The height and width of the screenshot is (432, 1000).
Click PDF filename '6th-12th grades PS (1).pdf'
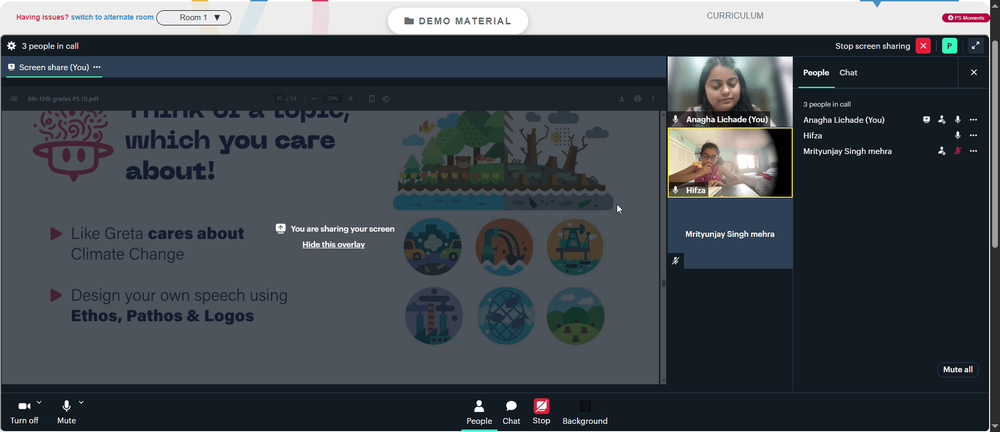coord(63,99)
